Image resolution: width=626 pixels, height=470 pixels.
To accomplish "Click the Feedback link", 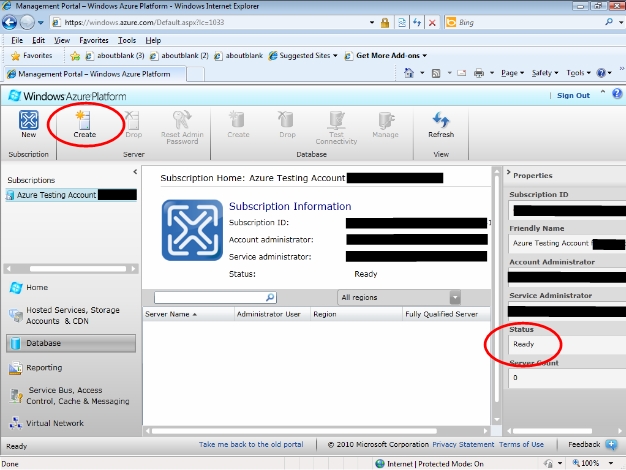I will [x=584, y=444].
